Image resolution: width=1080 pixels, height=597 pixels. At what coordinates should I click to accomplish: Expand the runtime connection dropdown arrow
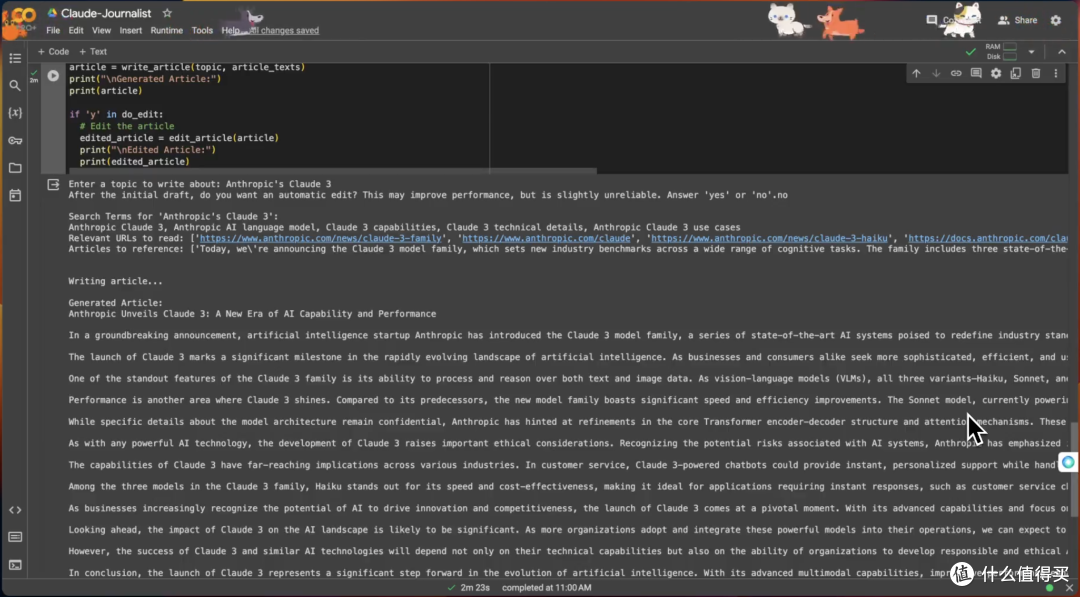point(1031,52)
